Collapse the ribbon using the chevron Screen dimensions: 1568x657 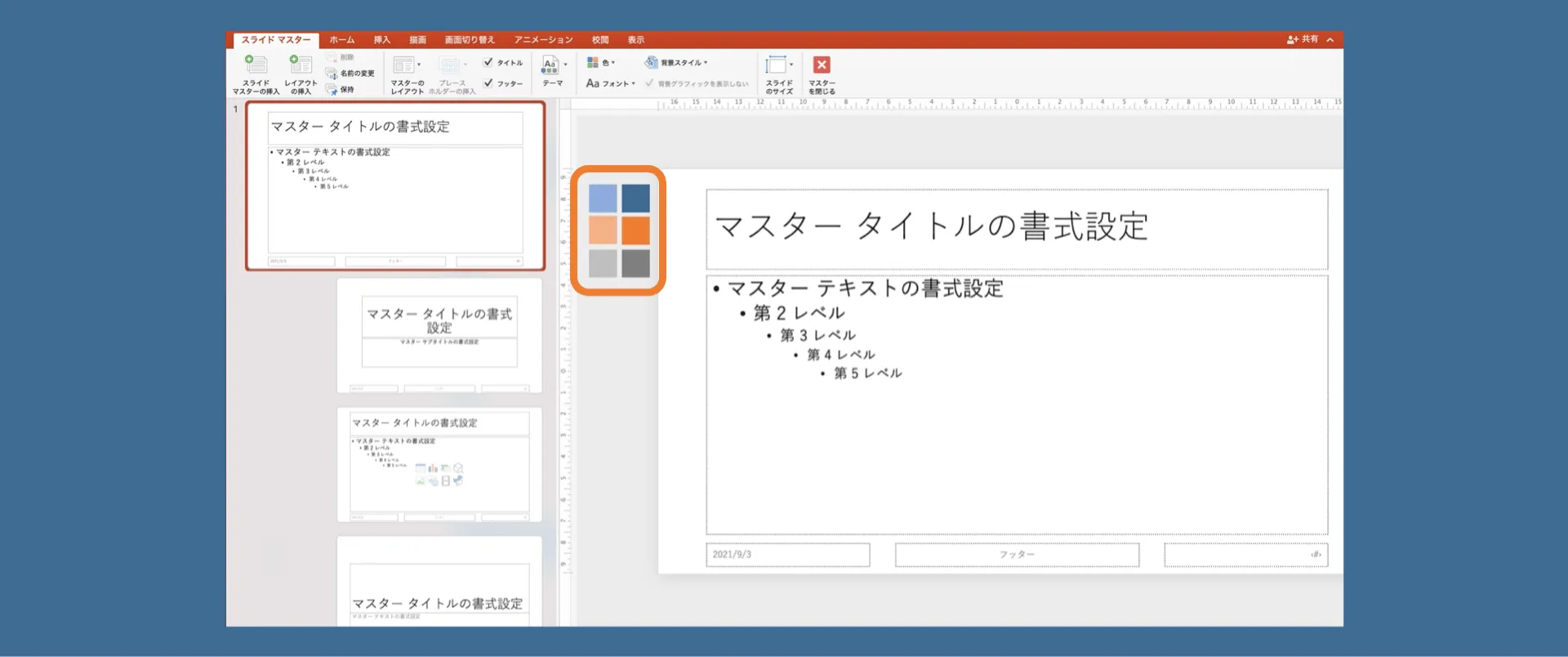(1330, 39)
